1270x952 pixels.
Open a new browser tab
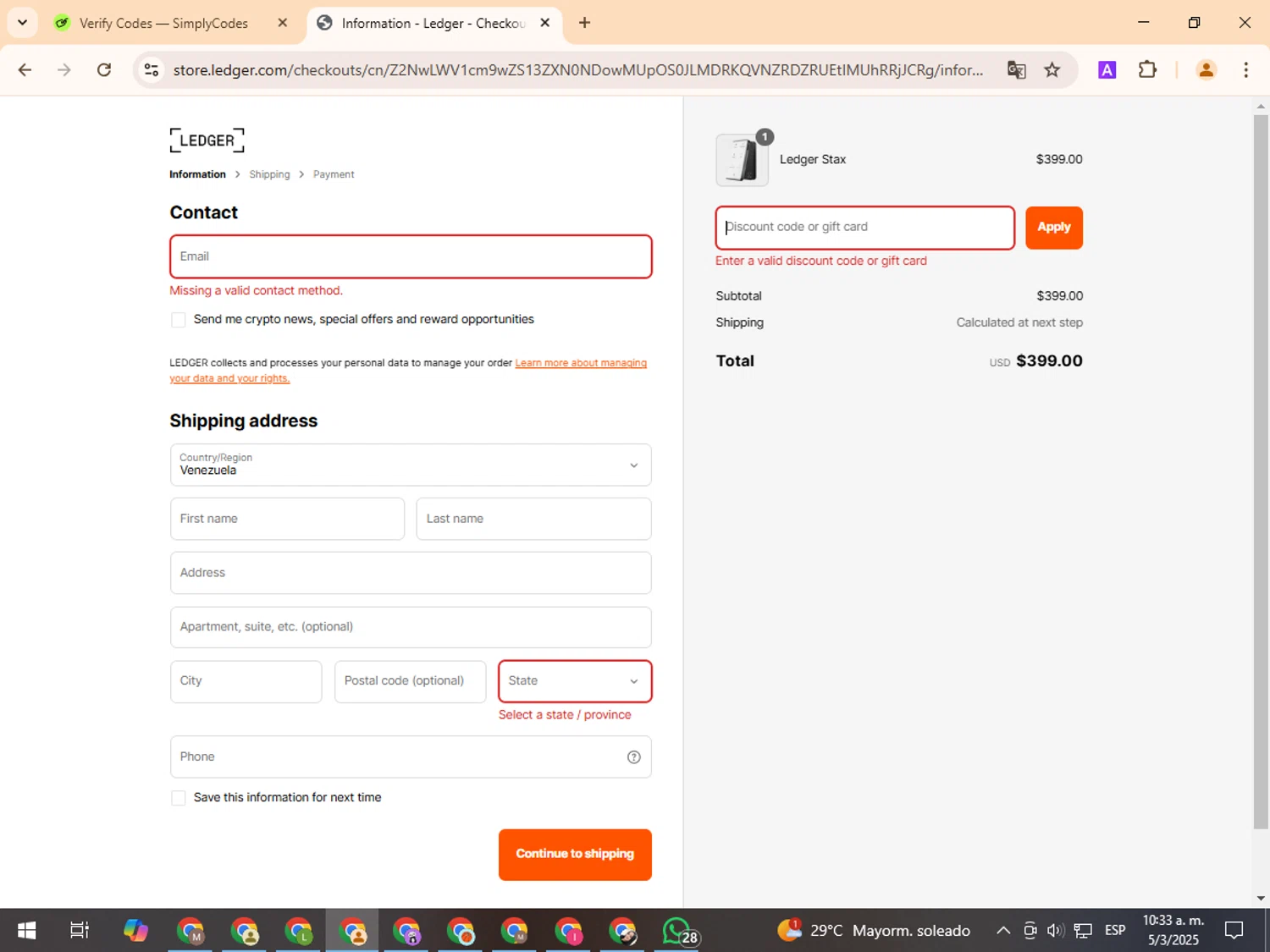pos(584,23)
